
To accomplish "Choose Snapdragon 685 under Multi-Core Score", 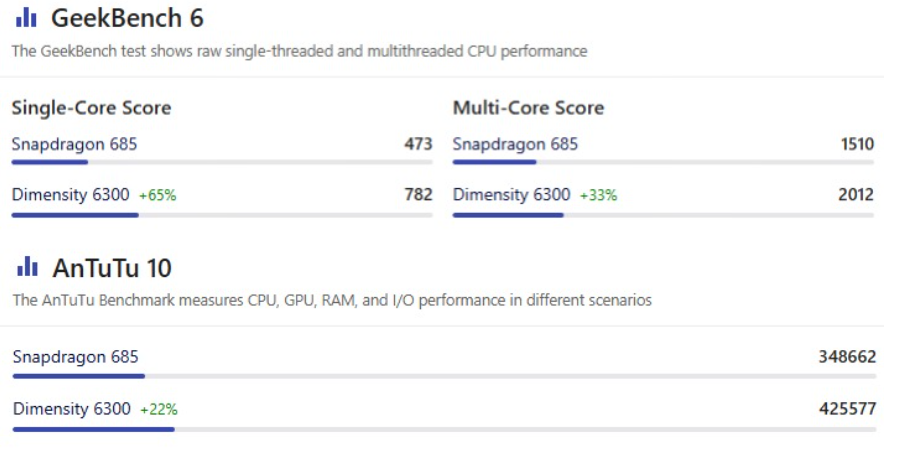I will tap(515, 144).
